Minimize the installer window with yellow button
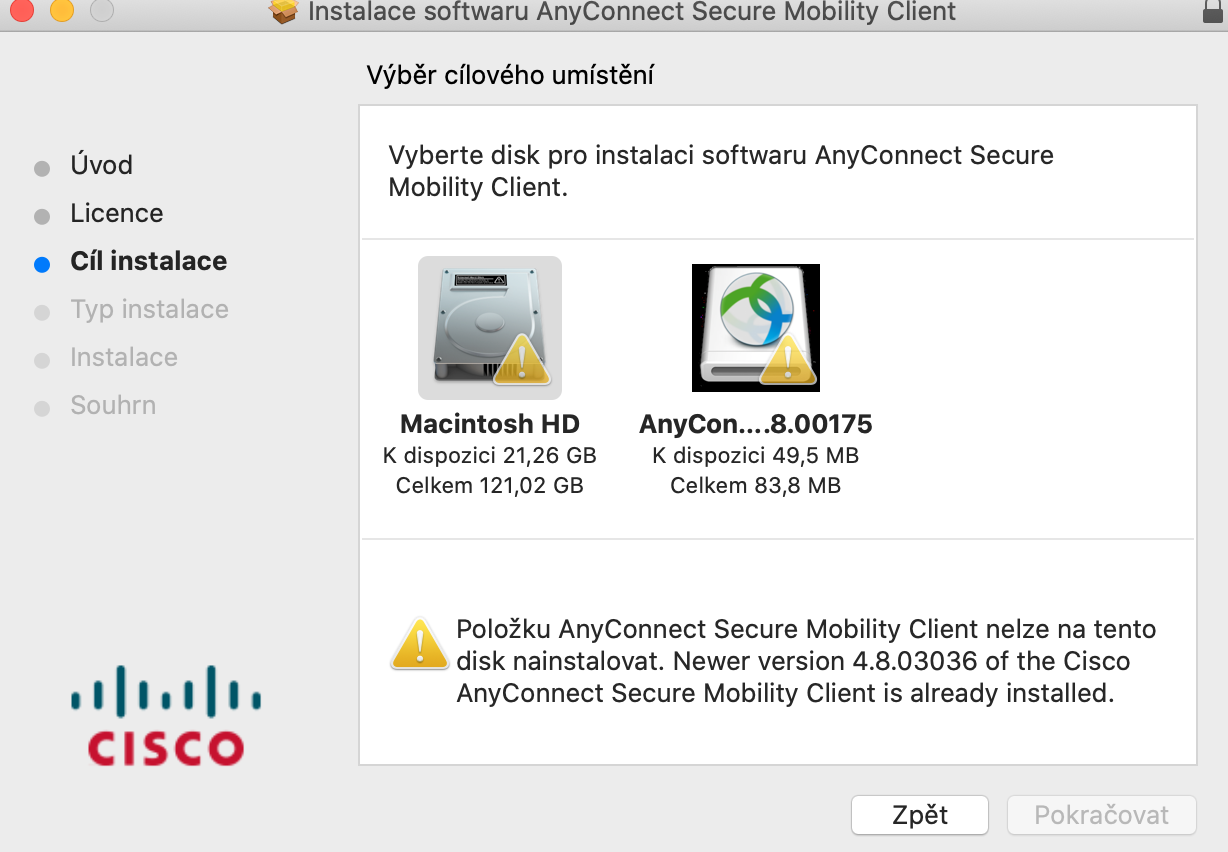1228x852 pixels. tap(62, 11)
